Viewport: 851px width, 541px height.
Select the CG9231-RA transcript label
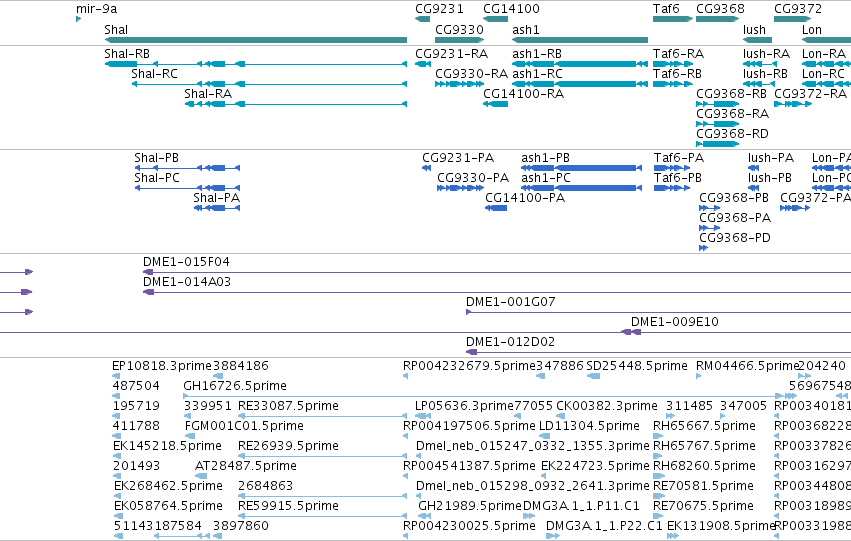[452, 54]
